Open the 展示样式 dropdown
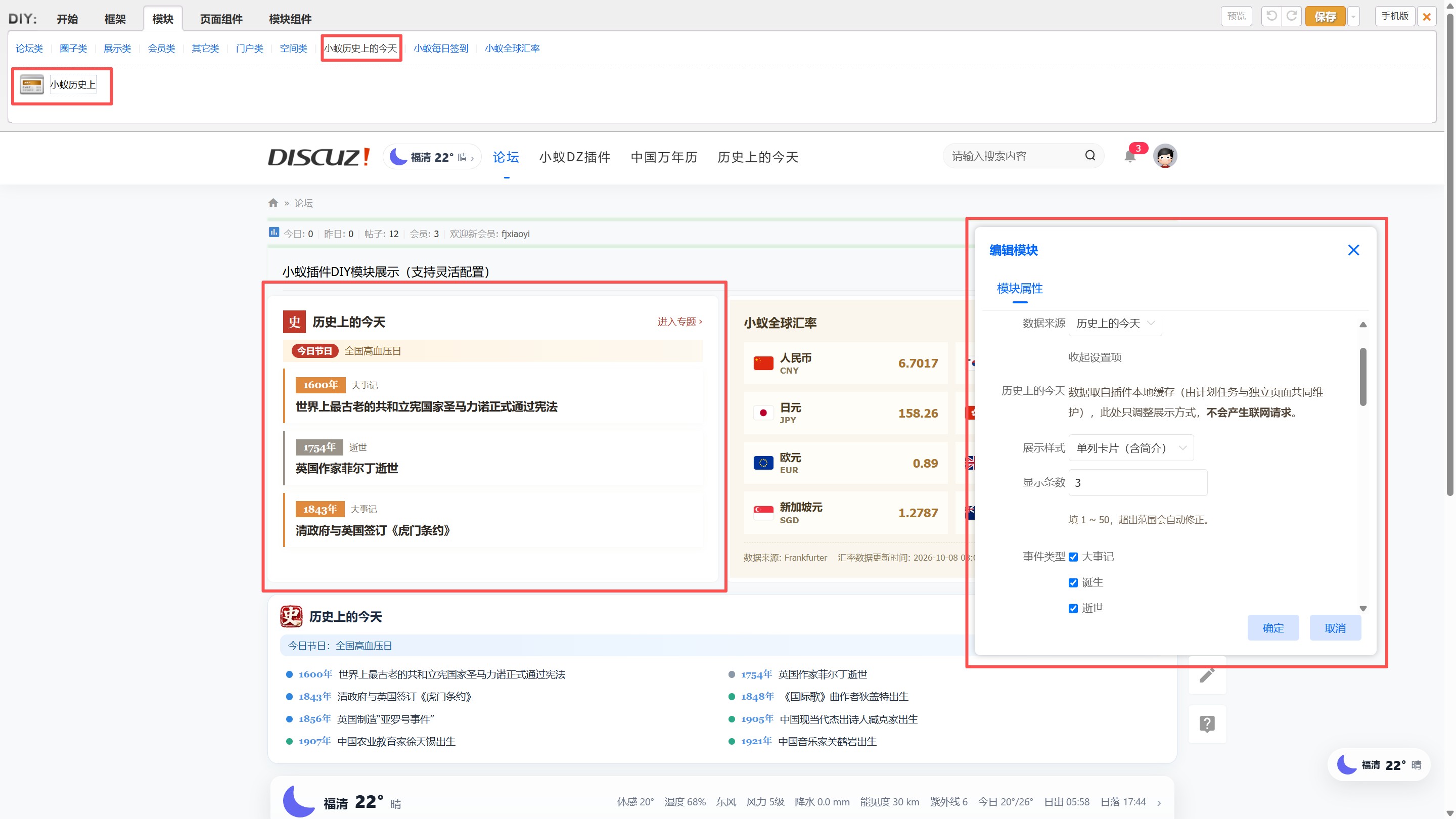The height and width of the screenshot is (819, 1456). tap(1130, 447)
